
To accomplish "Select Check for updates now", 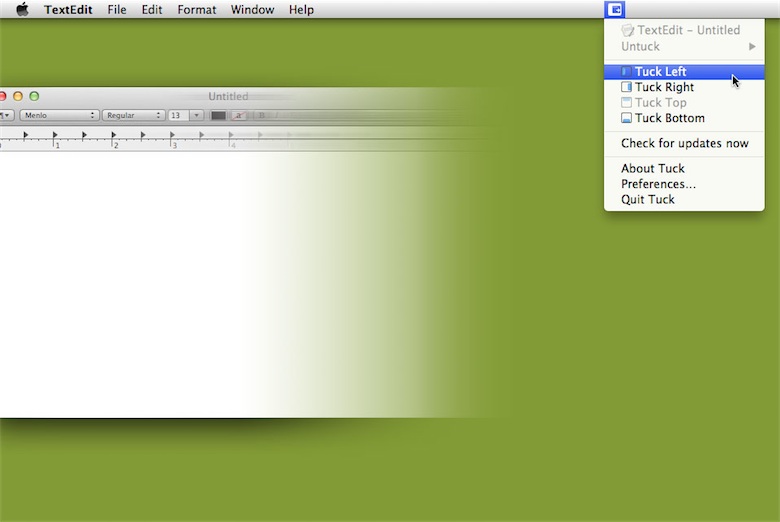I will tap(684, 143).
